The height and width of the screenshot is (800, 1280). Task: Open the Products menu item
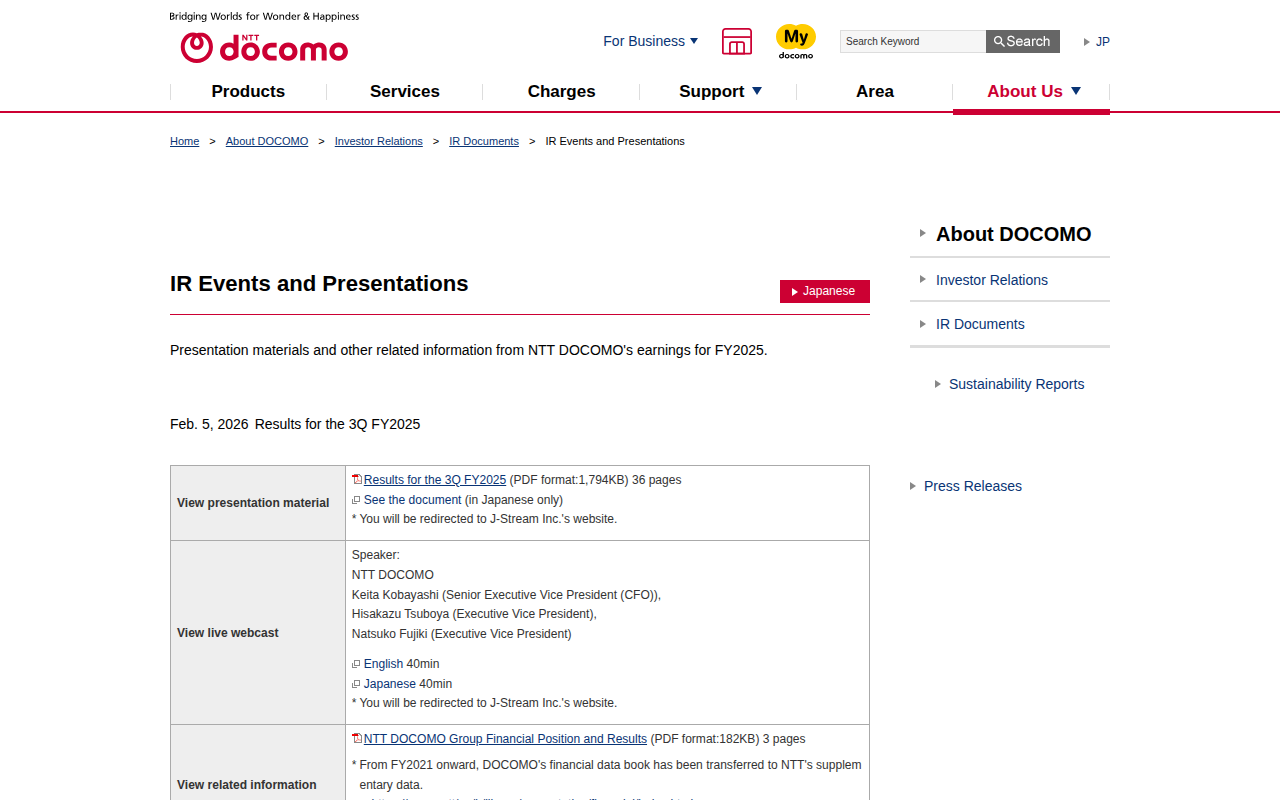pyautogui.click(x=248, y=91)
